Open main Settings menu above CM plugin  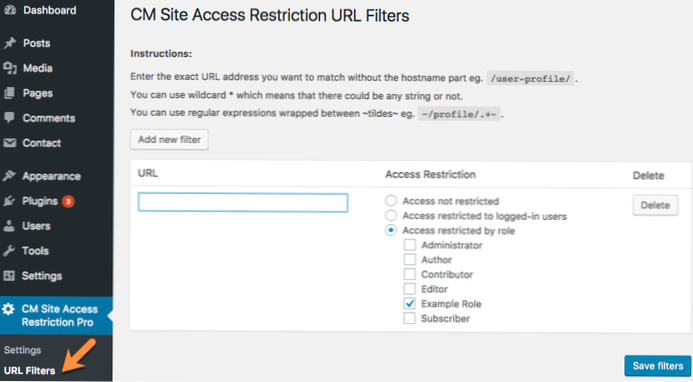[42, 275]
